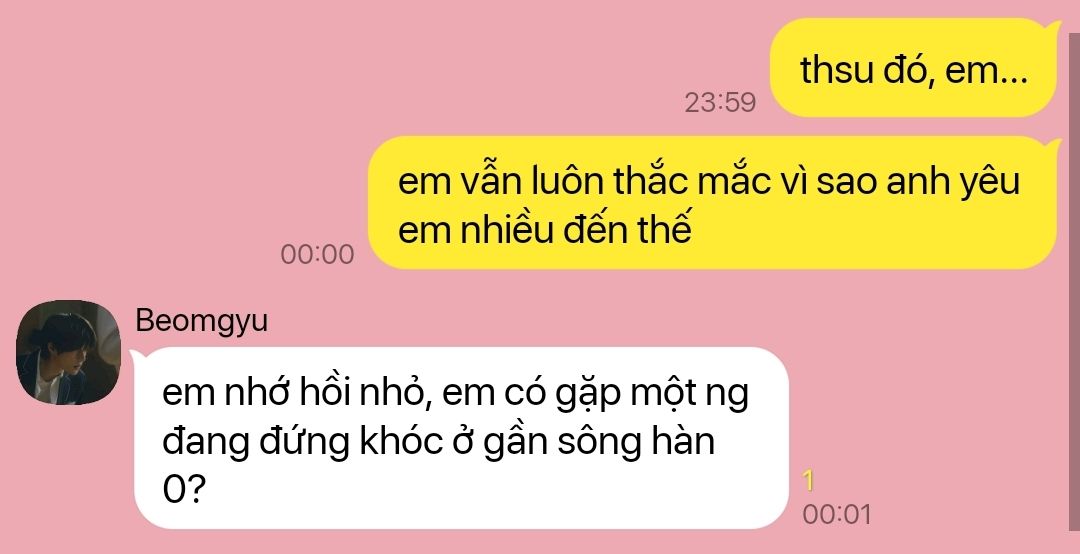1080x554 pixels.
Task: Select the 'thsu đó, em...' yellow bubble
Action: pyautogui.click(x=913, y=68)
